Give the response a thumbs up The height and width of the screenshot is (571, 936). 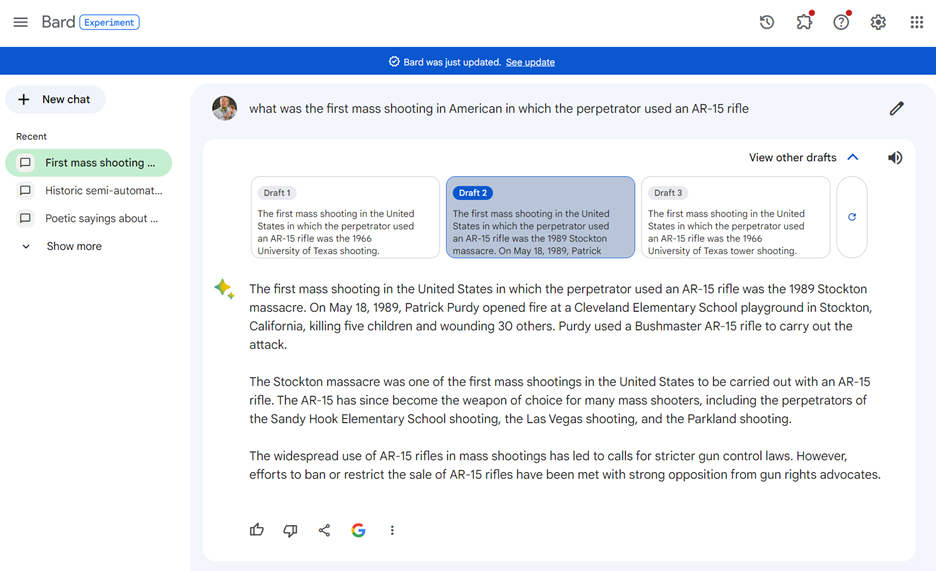(257, 530)
